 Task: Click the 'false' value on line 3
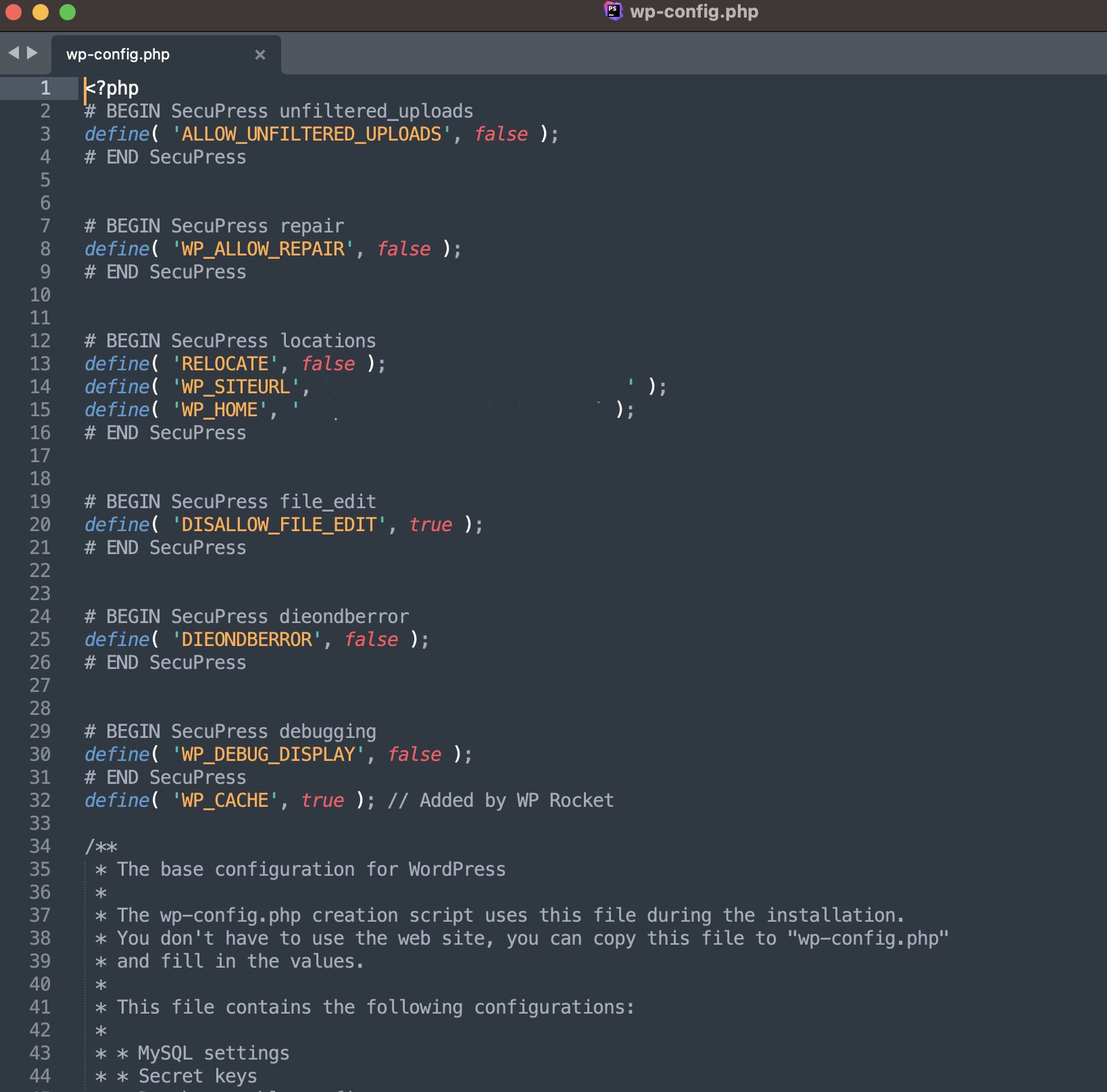pos(501,134)
